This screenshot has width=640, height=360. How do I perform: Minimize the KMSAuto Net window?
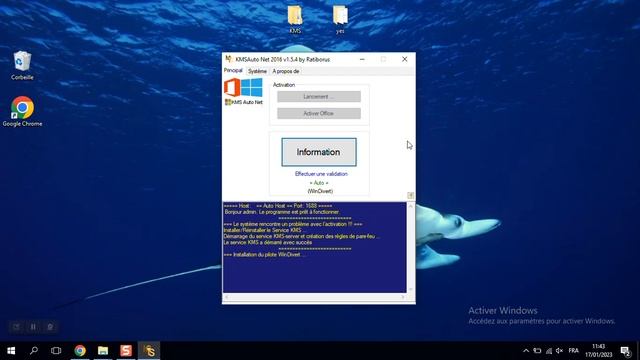tap(362, 59)
